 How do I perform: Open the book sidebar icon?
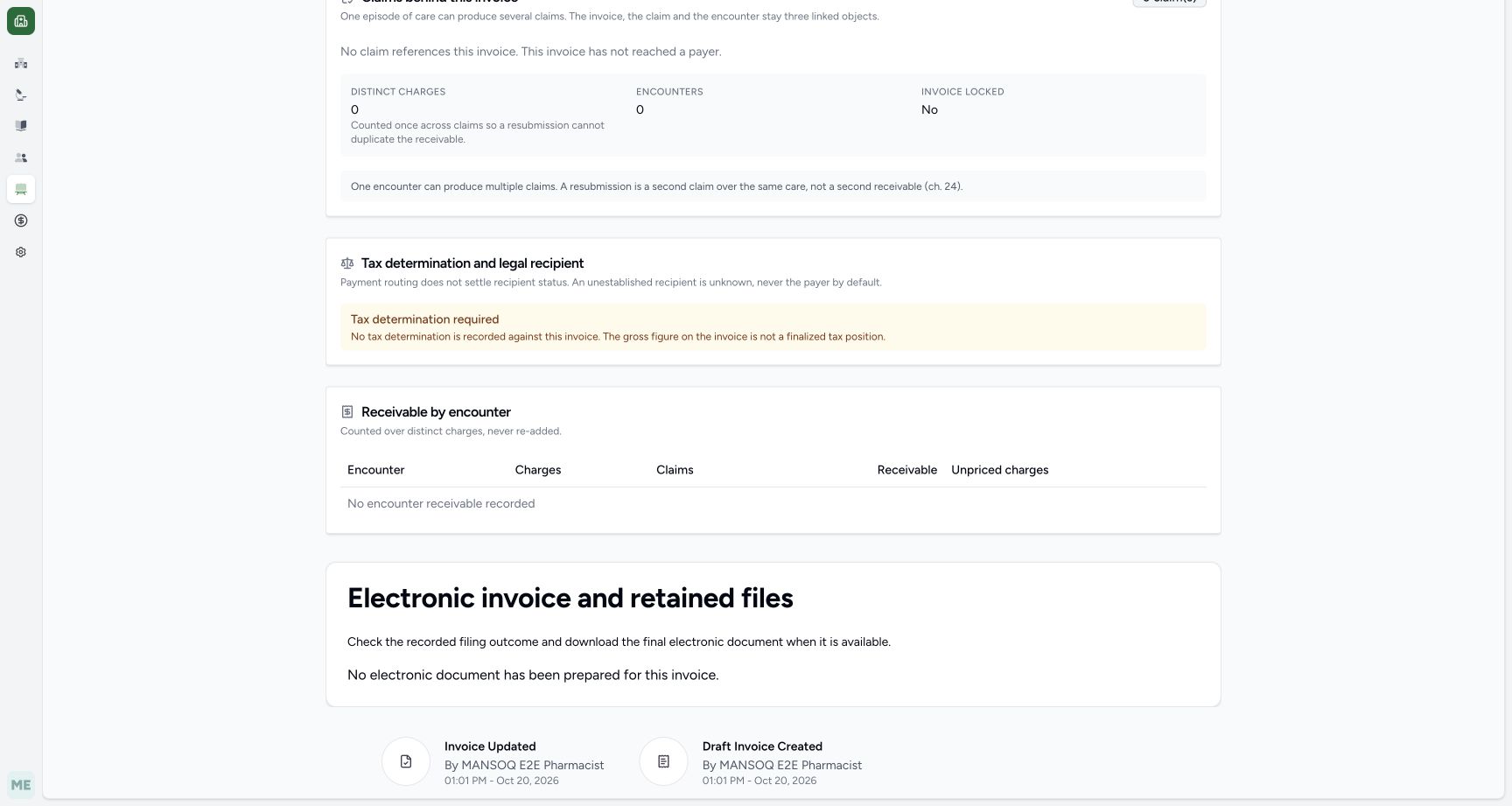21,126
